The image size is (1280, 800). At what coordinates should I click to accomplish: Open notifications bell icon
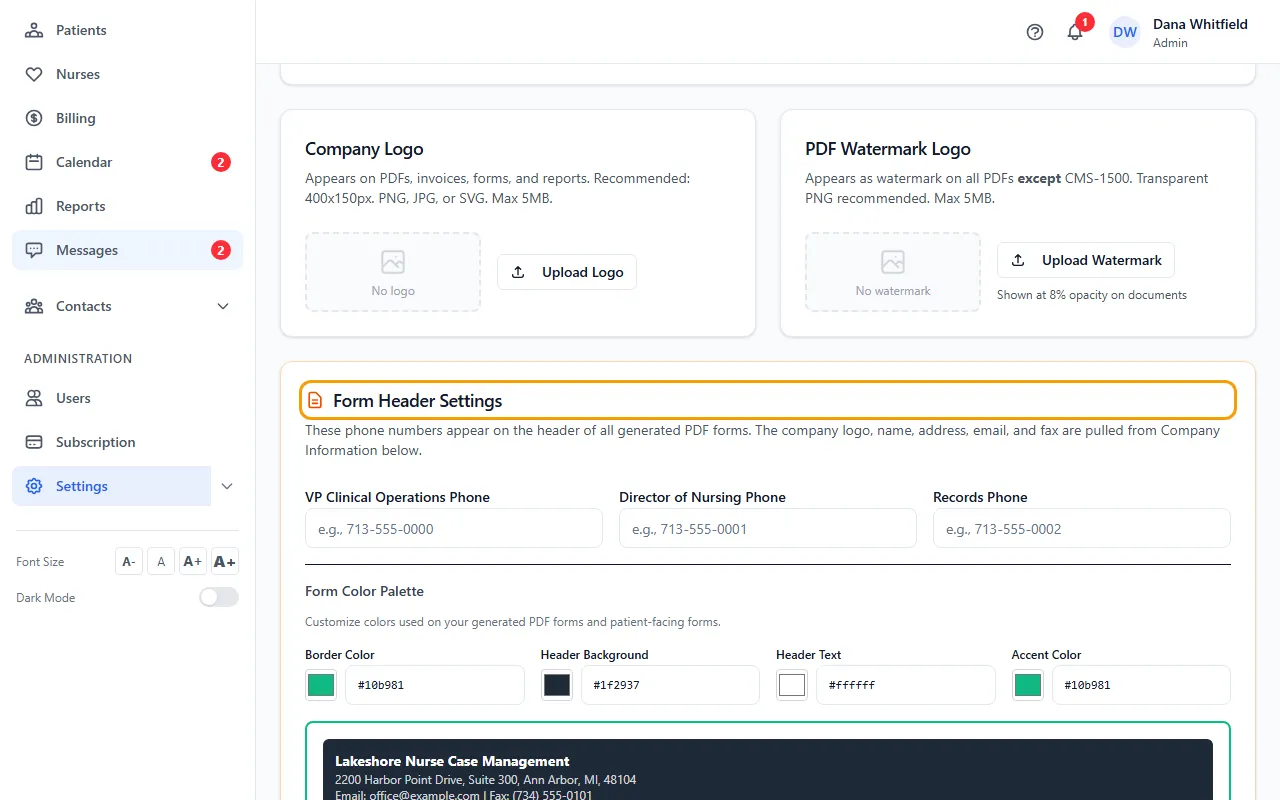click(1075, 32)
